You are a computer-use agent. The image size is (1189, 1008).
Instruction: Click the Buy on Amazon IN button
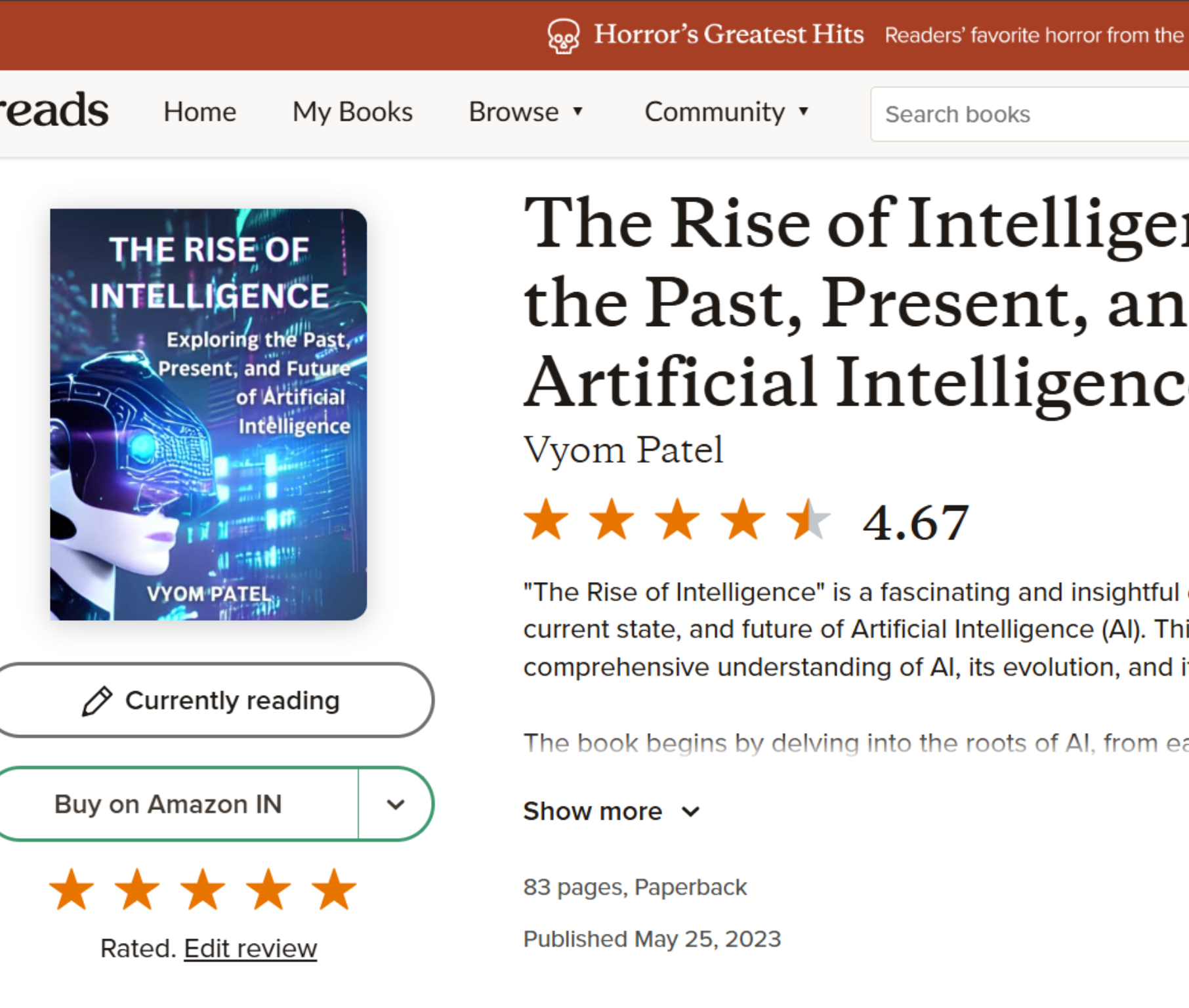click(x=169, y=804)
